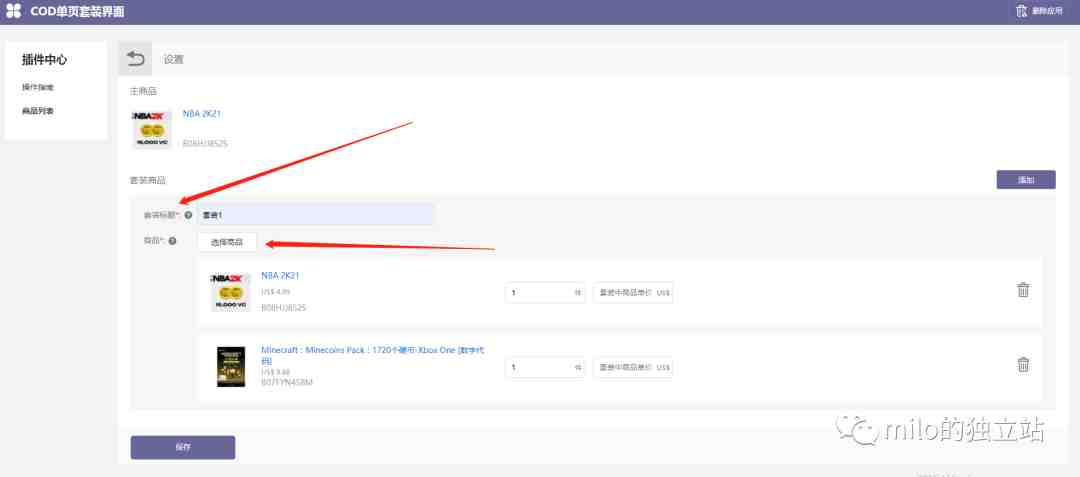Click the 插件中心 sidebar heading
This screenshot has width=1080, height=477.
point(45,60)
